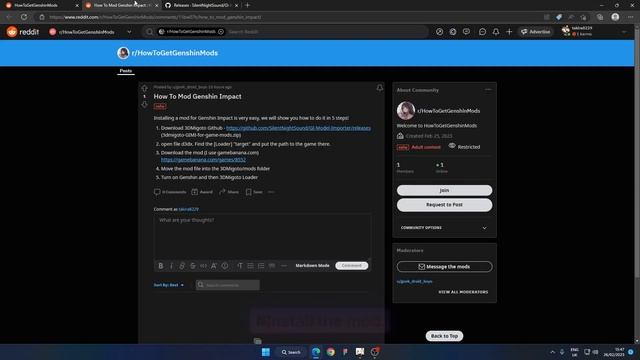Image resolution: width=640 pixels, height=360 pixels.
Task: Show hidden system tray icons
Action: [552, 352]
